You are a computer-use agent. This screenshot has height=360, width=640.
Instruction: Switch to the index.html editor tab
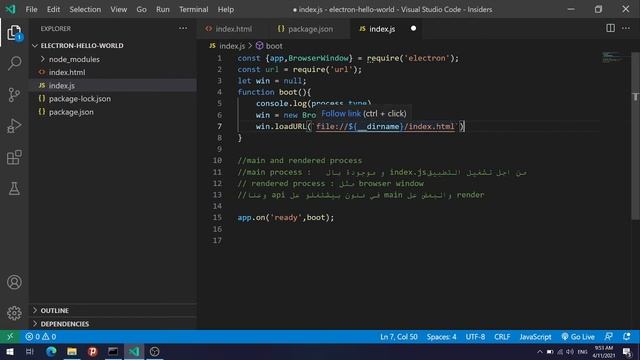coord(233,29)
